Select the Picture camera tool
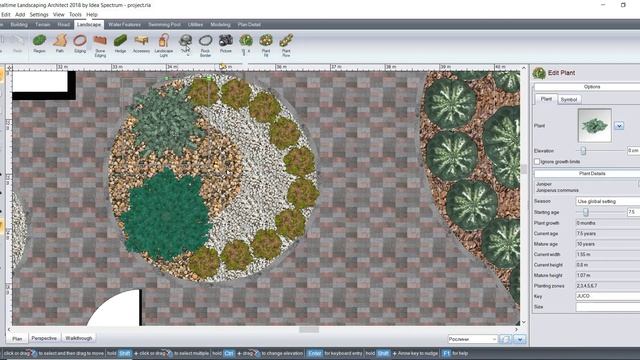This screenshot has height=360, width=640. coord(226,44)
